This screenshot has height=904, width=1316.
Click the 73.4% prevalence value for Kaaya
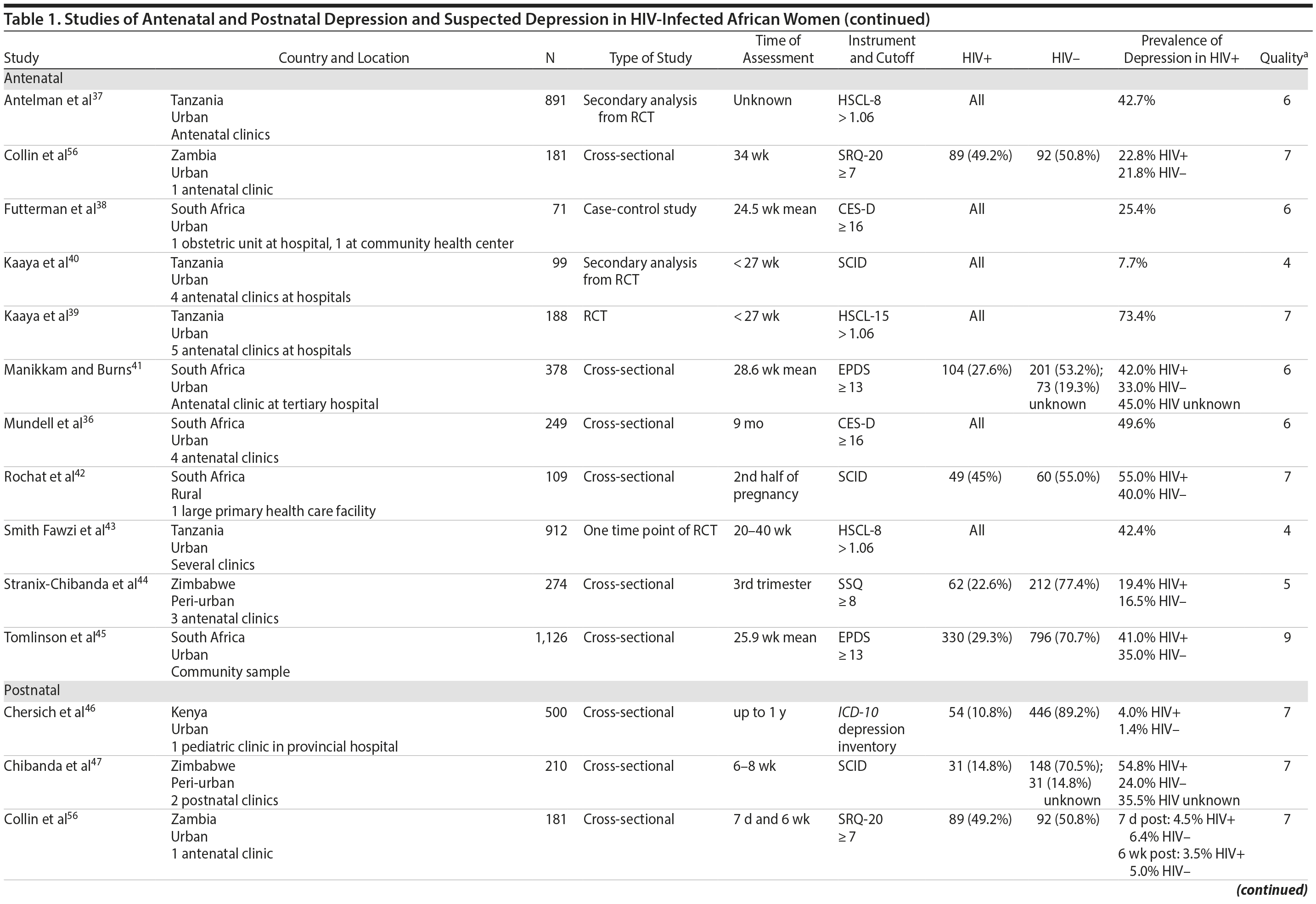1136,316
